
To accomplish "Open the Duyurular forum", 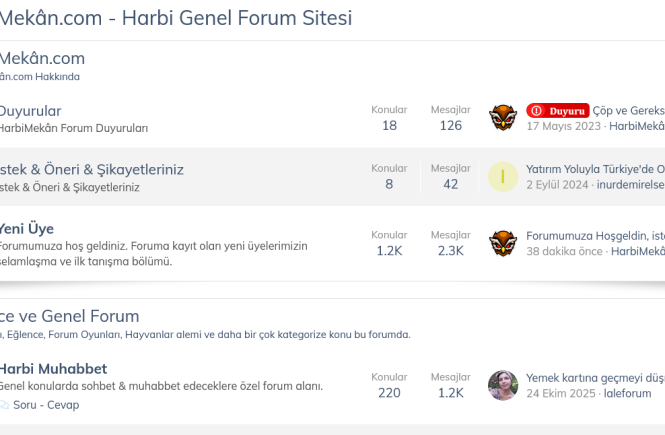I will (30, 111).
